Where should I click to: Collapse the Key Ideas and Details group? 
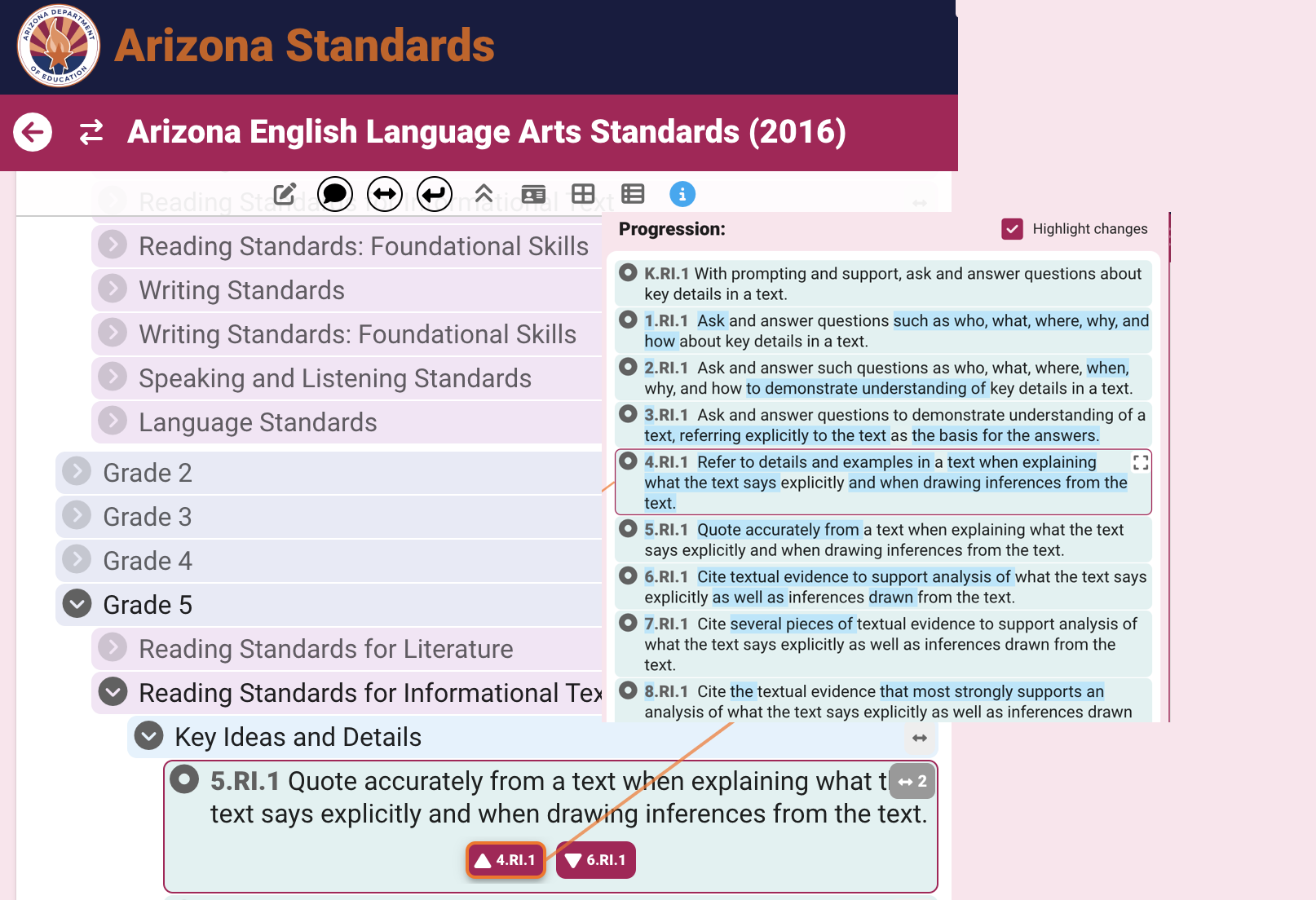pyautogui.click(x=148, y=736)
